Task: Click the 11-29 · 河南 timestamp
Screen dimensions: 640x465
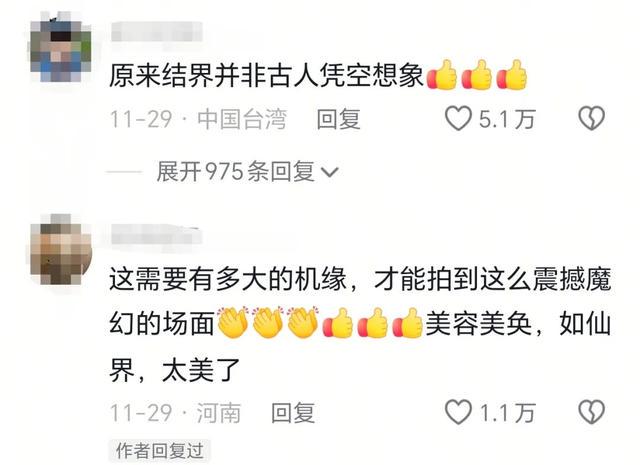Action: [x=175, y=412]
